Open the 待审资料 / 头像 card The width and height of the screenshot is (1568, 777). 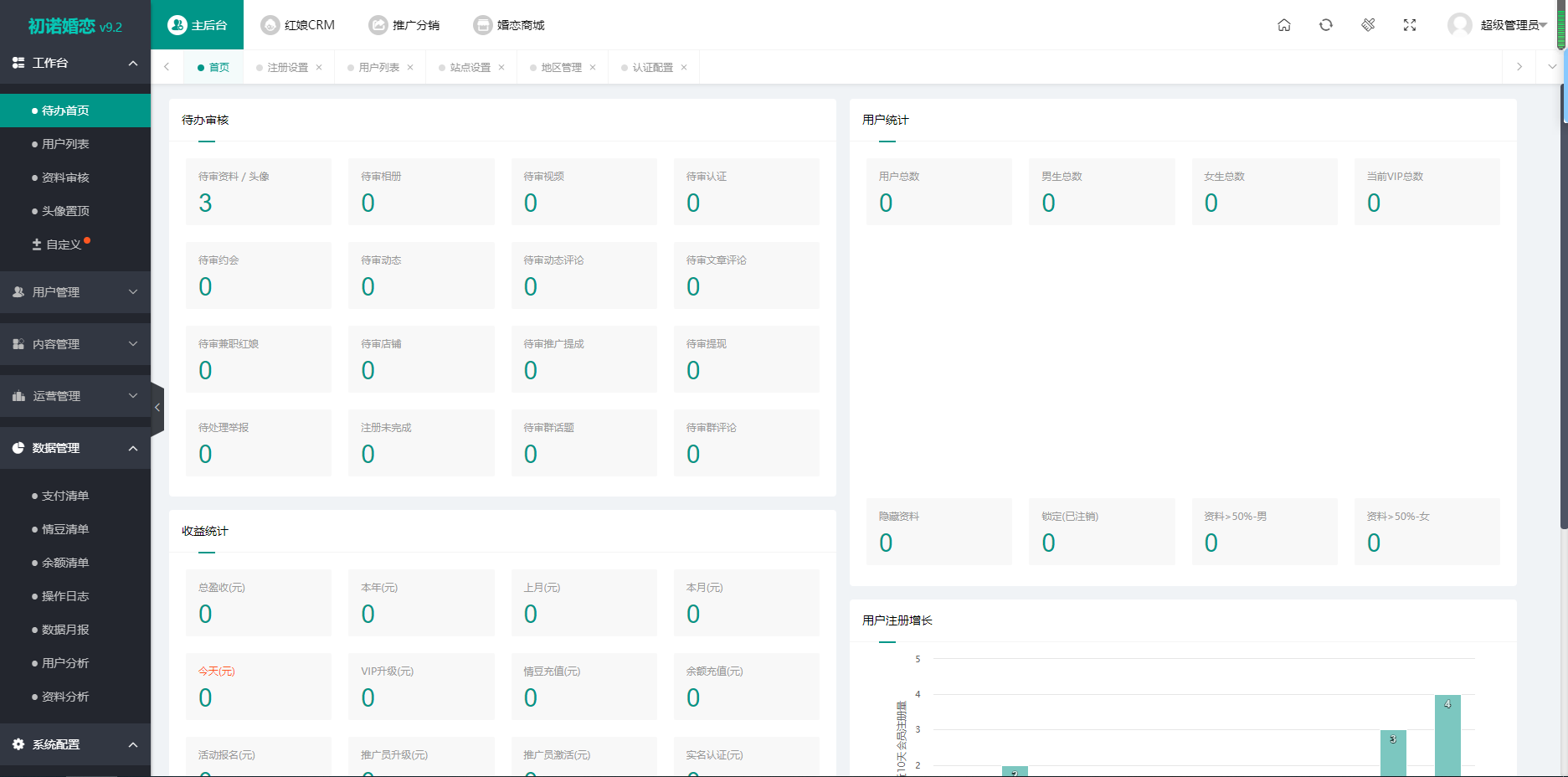(x=259, y=192)
